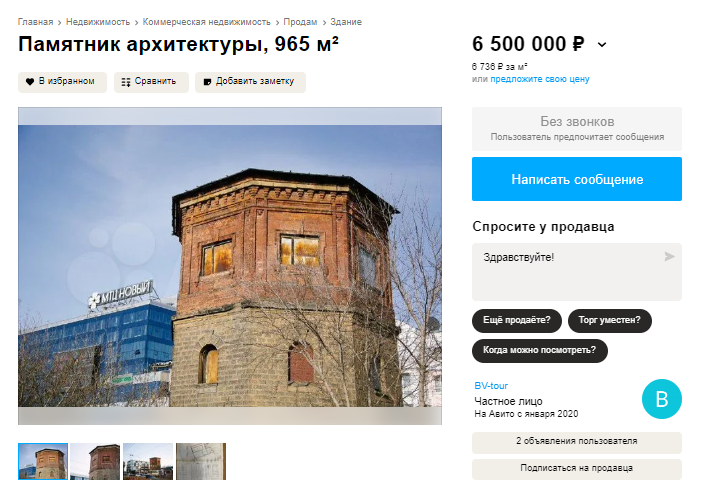Click предложите свою цену link

540,79
